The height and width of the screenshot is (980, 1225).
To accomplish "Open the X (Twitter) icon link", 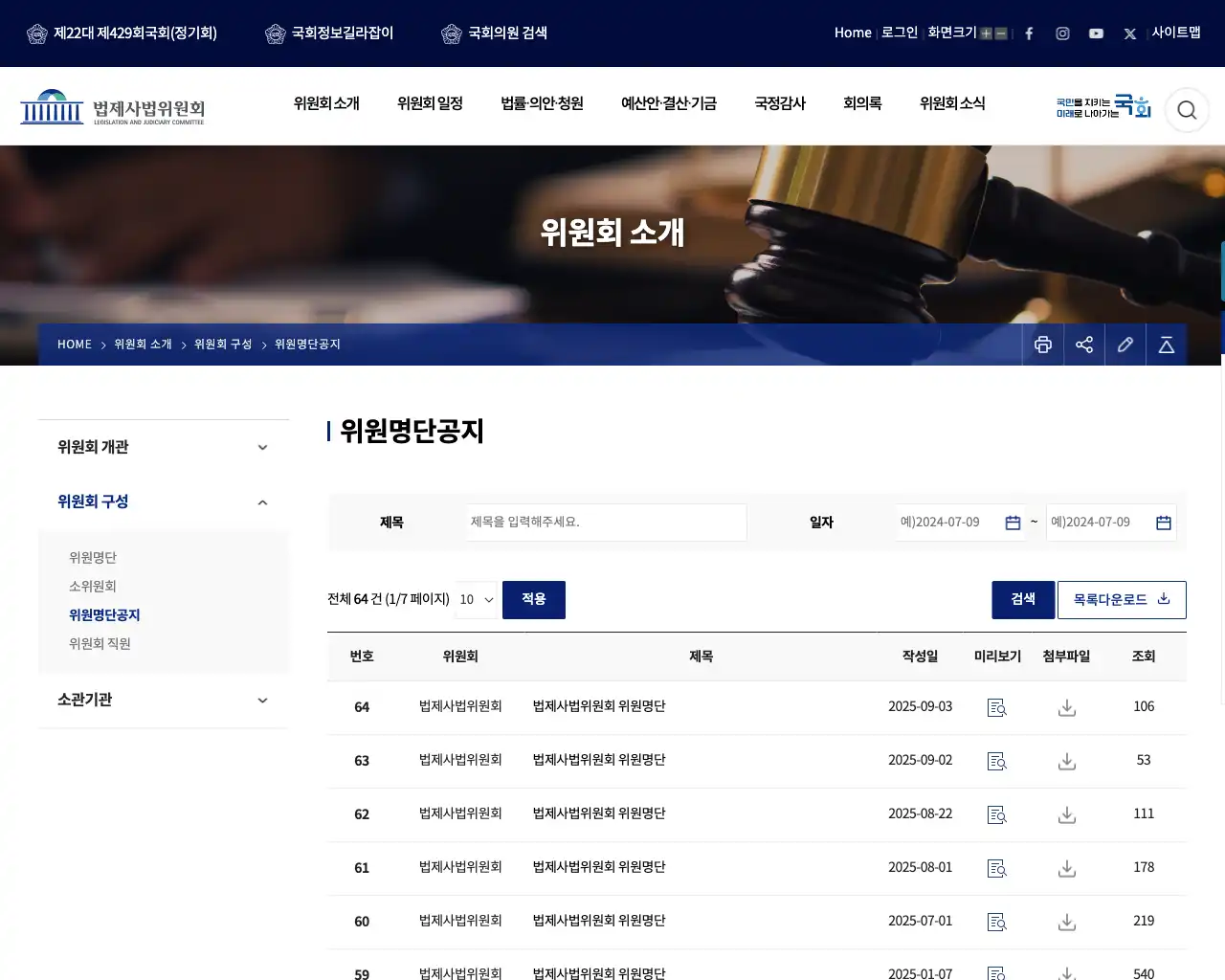I will (1130, 33).
